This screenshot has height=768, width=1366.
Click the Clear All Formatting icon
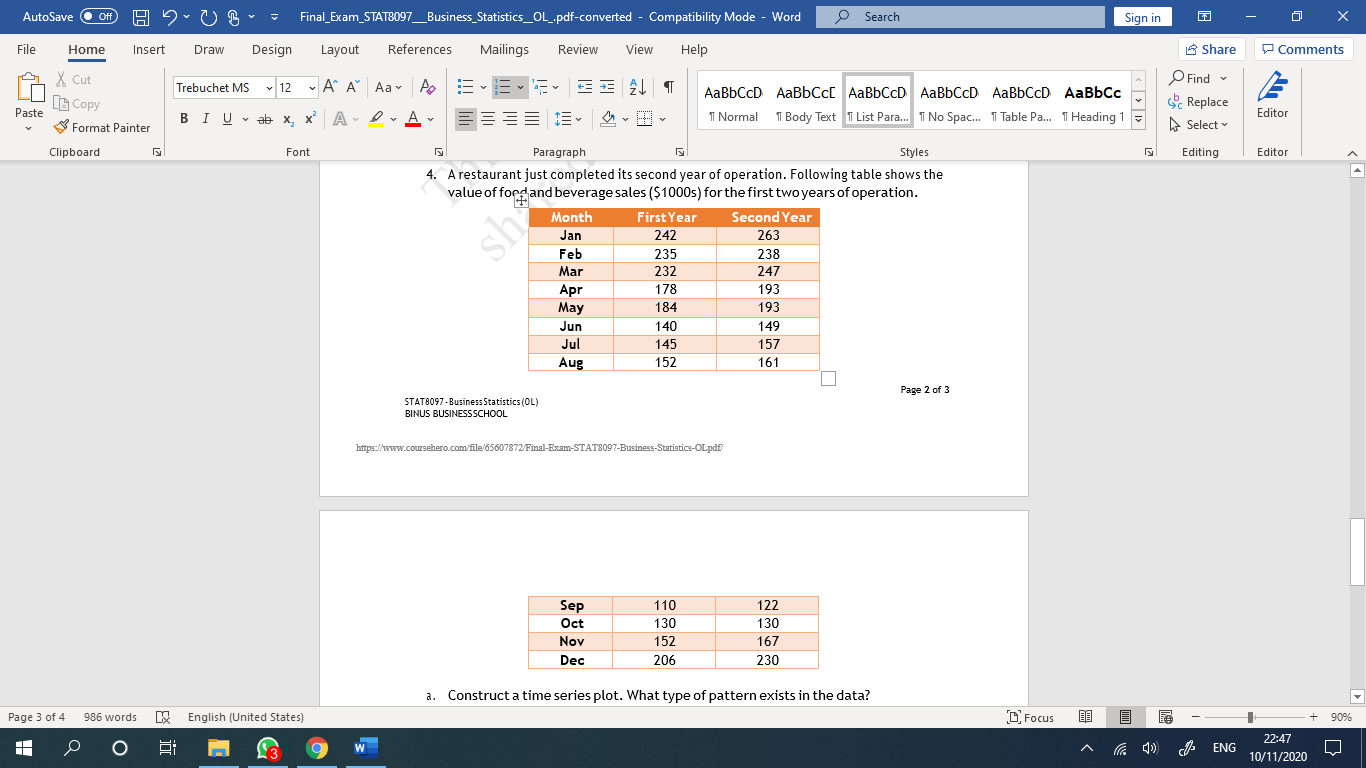(x=427, y=87)
